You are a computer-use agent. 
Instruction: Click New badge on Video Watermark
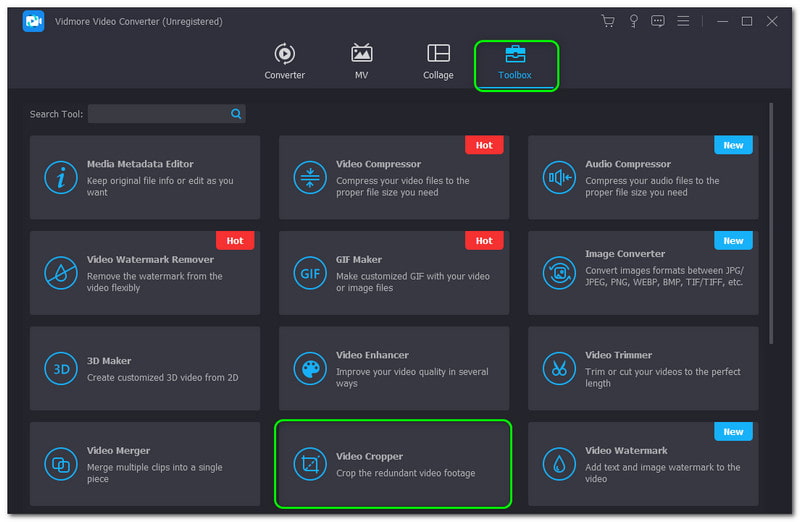point(733,432)
